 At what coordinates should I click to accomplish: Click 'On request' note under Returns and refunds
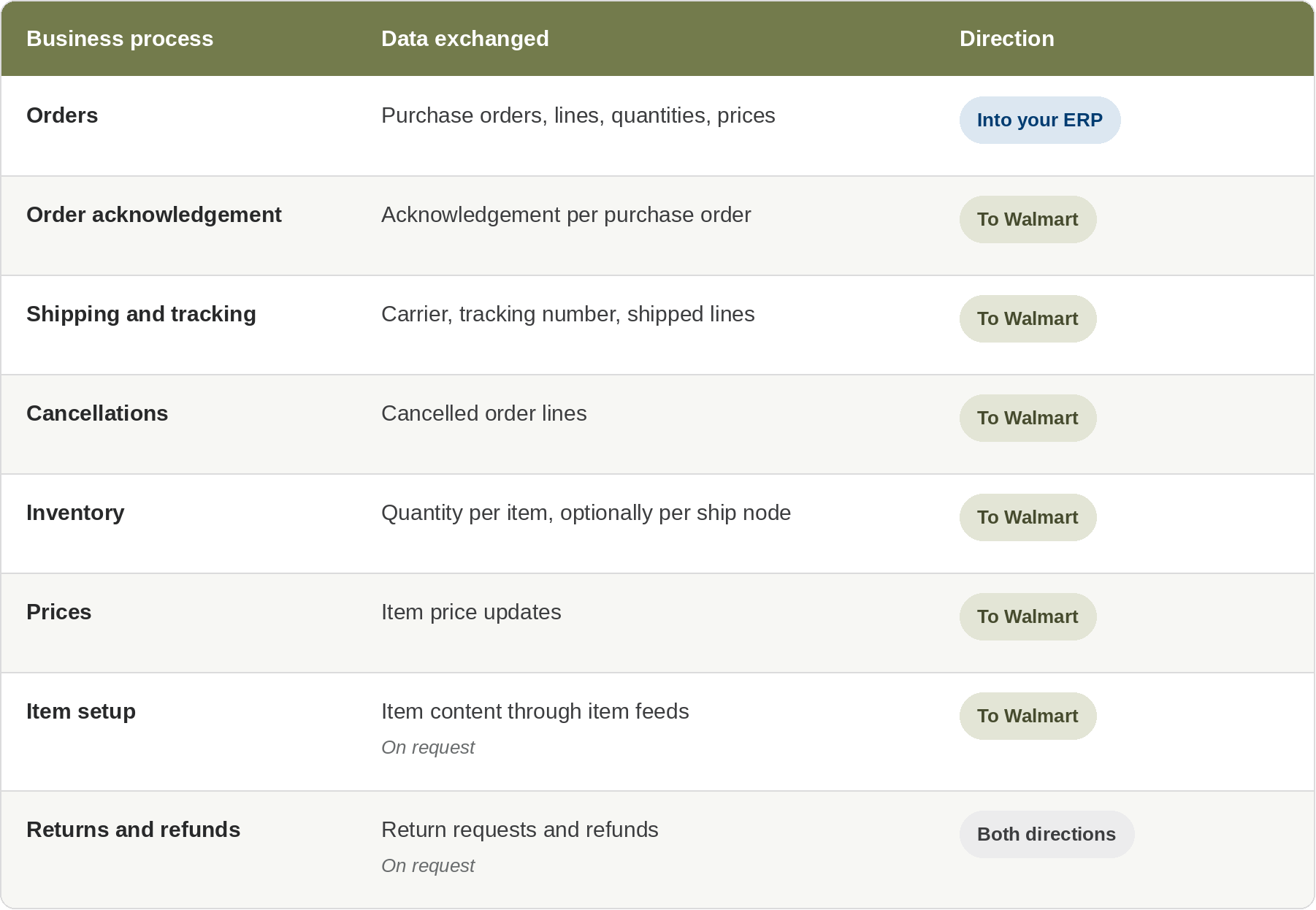428,865
